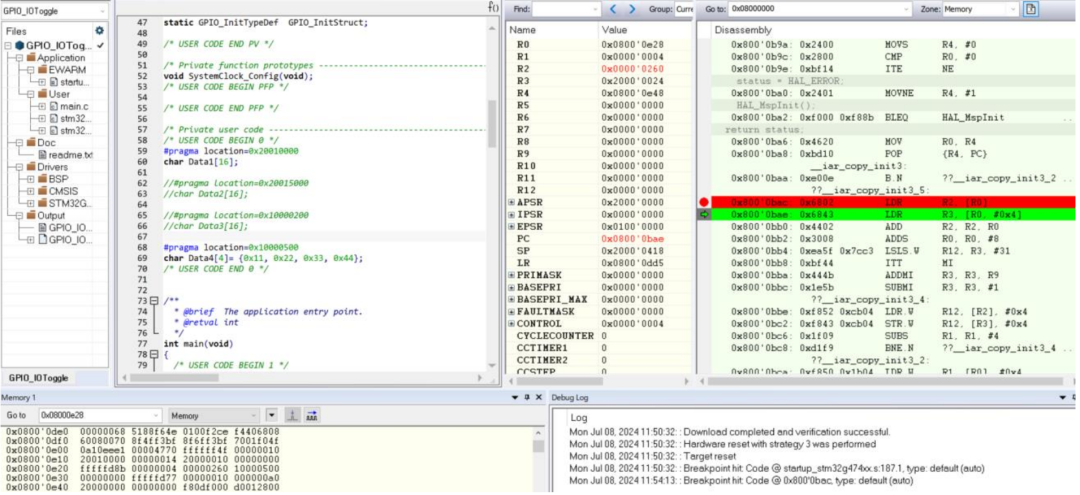Open Debug Log panel menu arrow

tap(1064, 398)
